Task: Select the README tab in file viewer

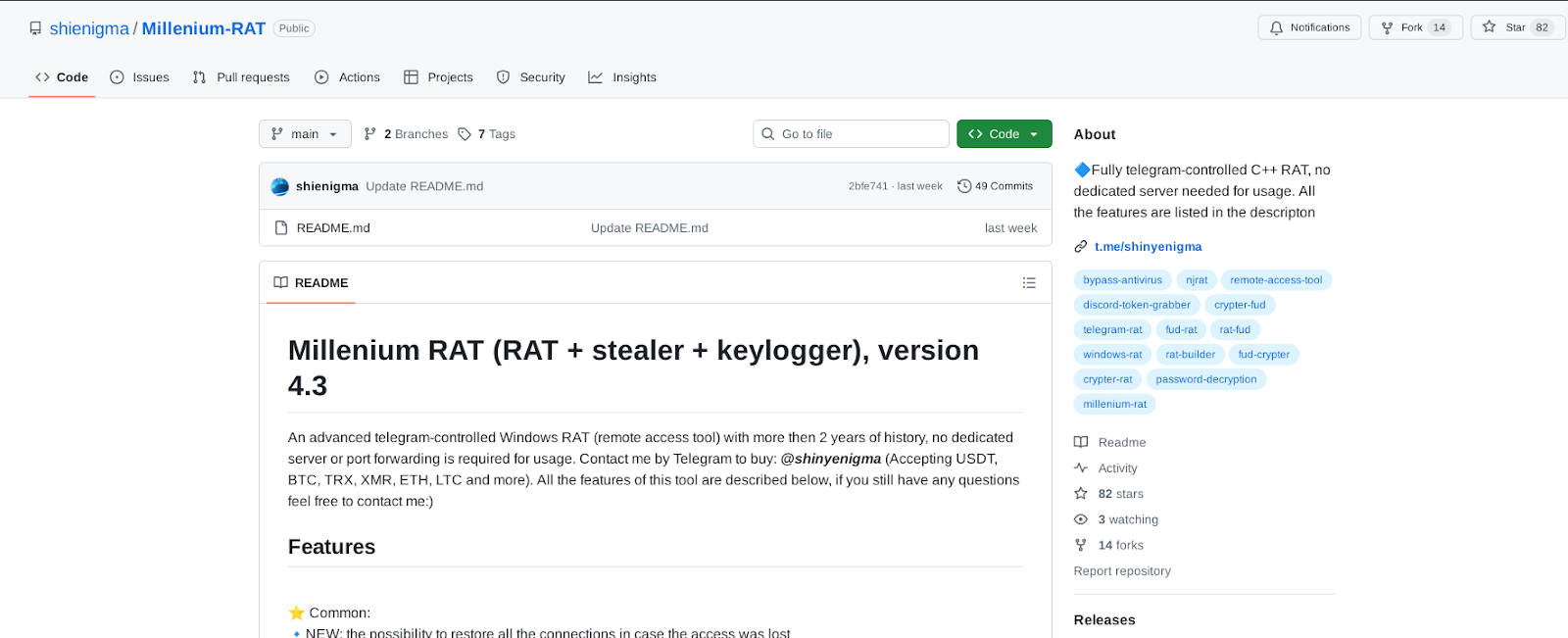Action: pos(311,283)
